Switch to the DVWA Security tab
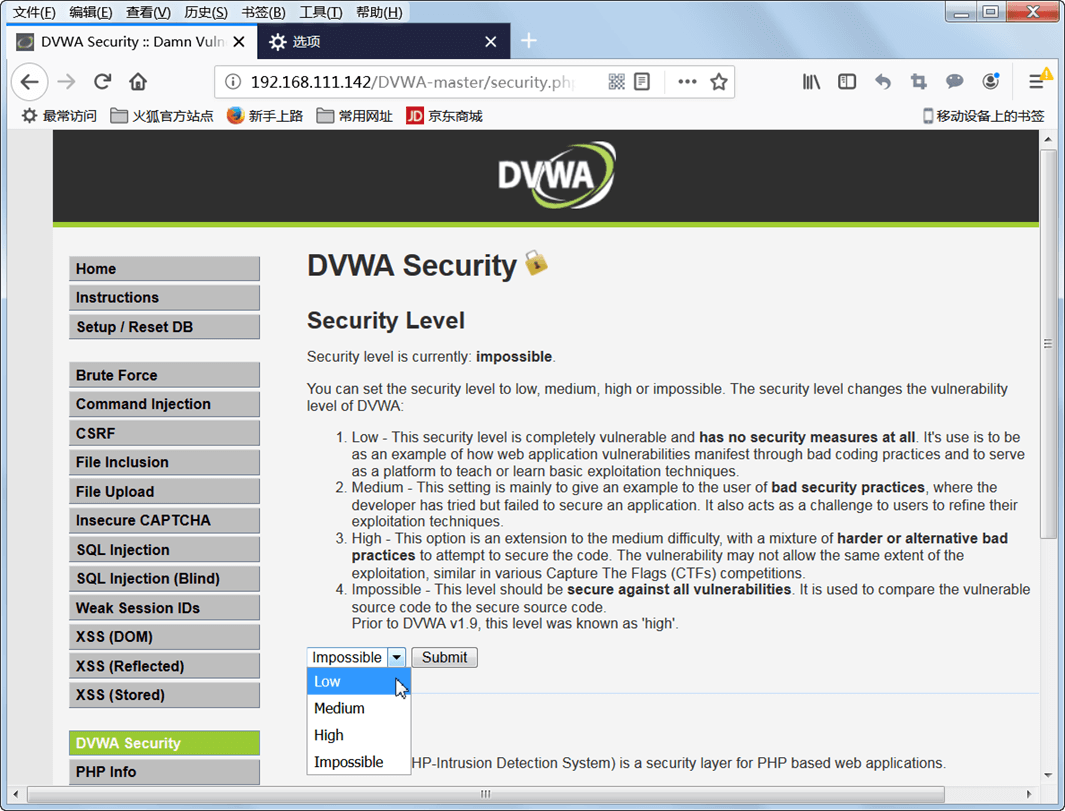The image size is (1065, 811). tap(132, 42)
